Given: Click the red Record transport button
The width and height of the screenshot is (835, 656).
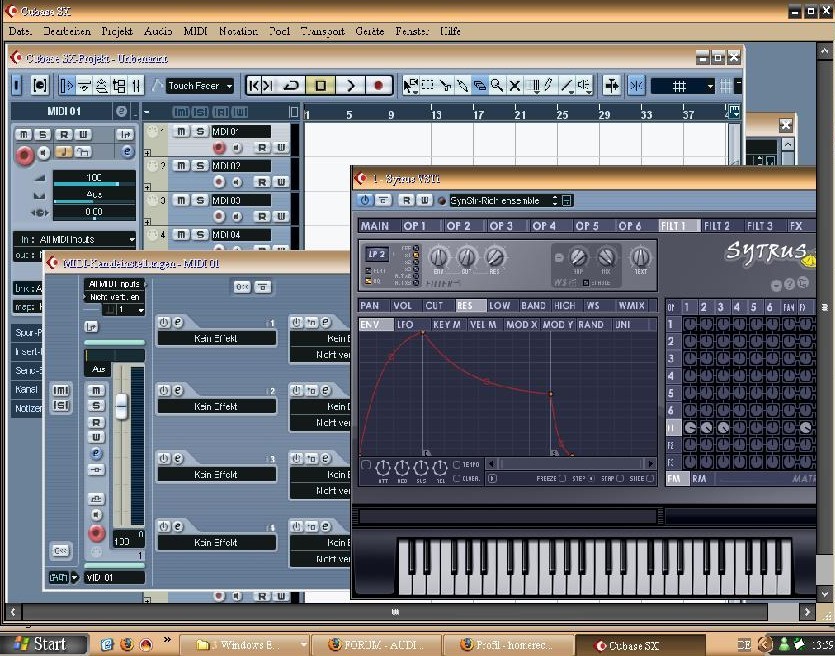Looking at the screenshot, I should coord(379,85).
